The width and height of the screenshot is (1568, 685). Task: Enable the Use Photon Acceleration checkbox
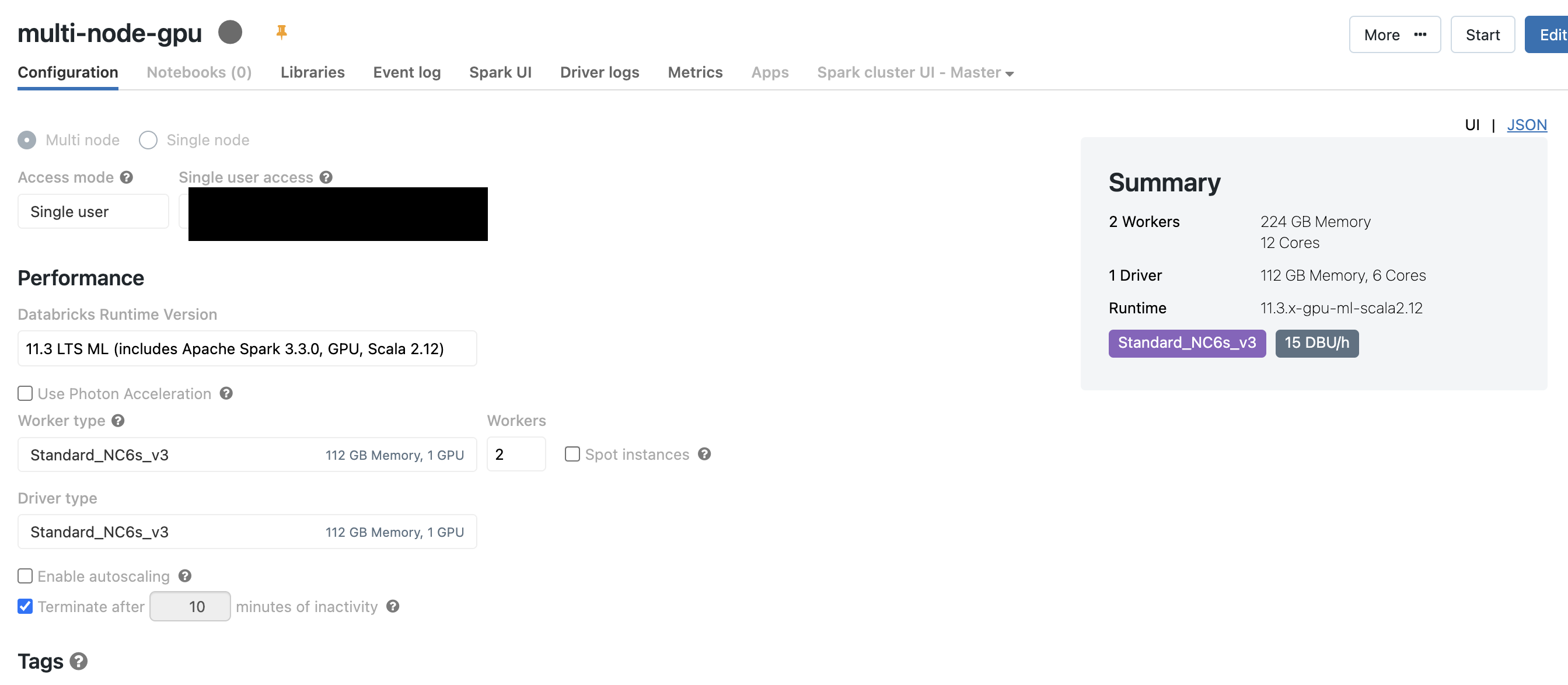(25, 394)
